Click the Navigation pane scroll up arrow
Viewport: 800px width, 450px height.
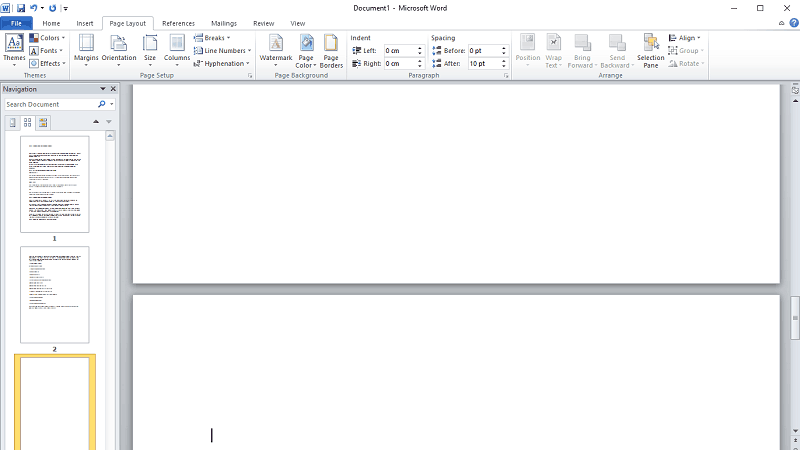coord(110,136)
